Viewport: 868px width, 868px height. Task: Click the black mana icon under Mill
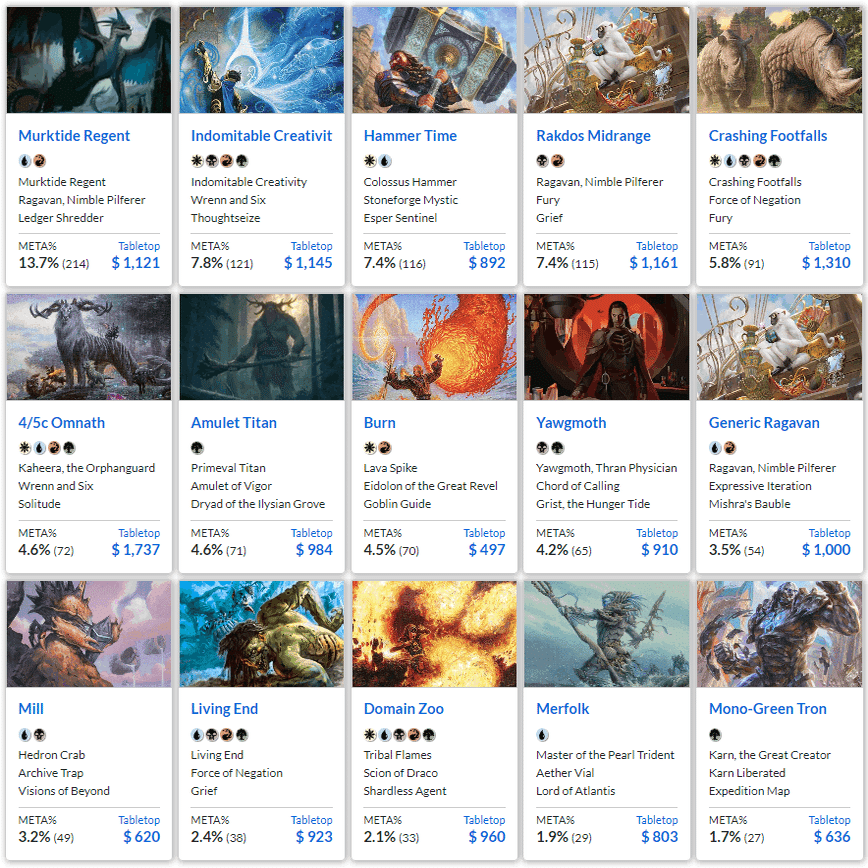39,735
